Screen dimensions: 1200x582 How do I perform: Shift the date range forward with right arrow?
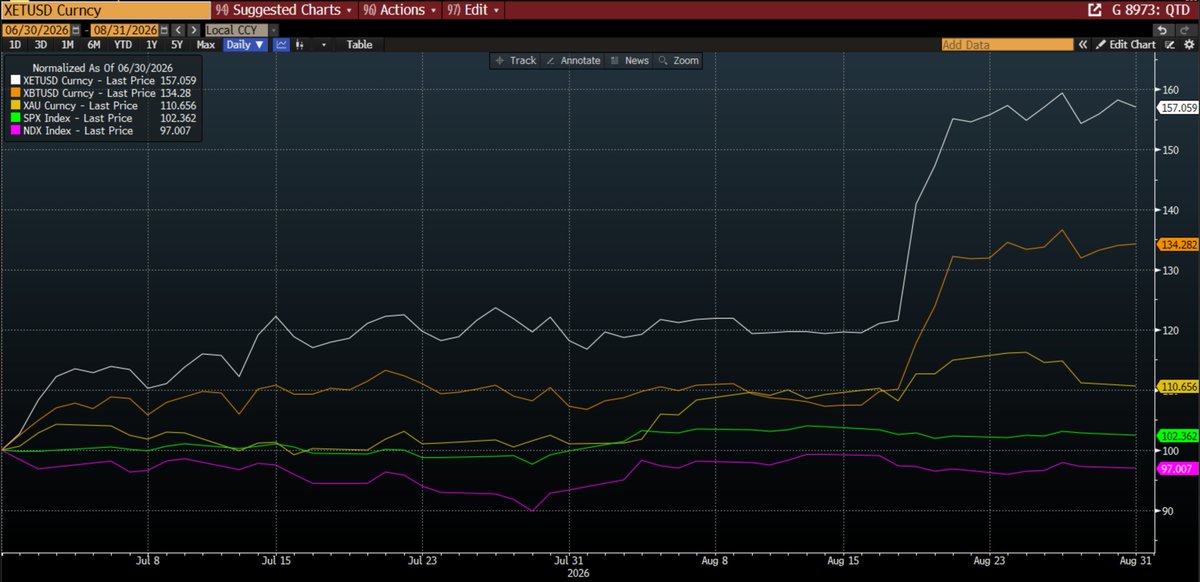[x=193, y=30]
